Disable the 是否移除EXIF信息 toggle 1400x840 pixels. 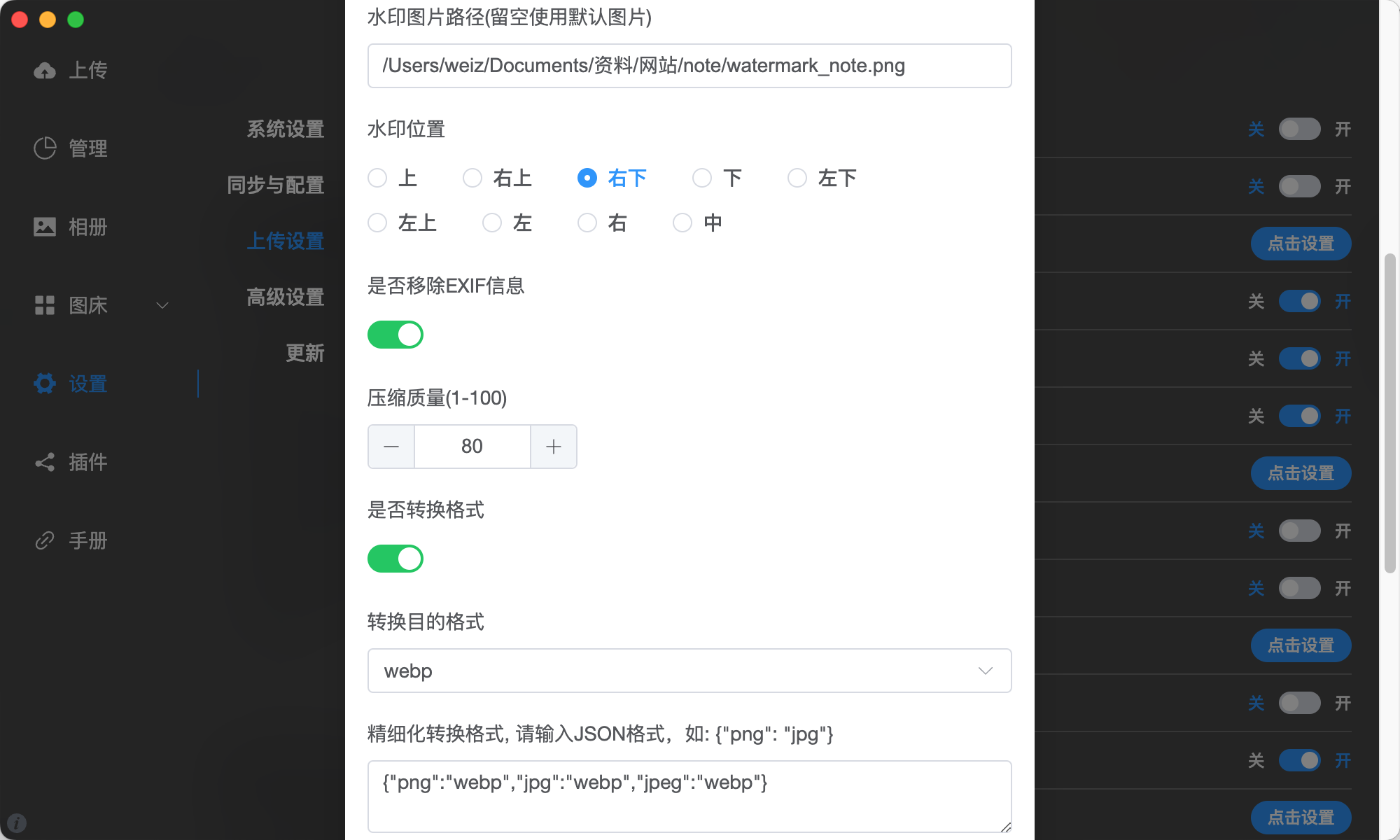395,335
